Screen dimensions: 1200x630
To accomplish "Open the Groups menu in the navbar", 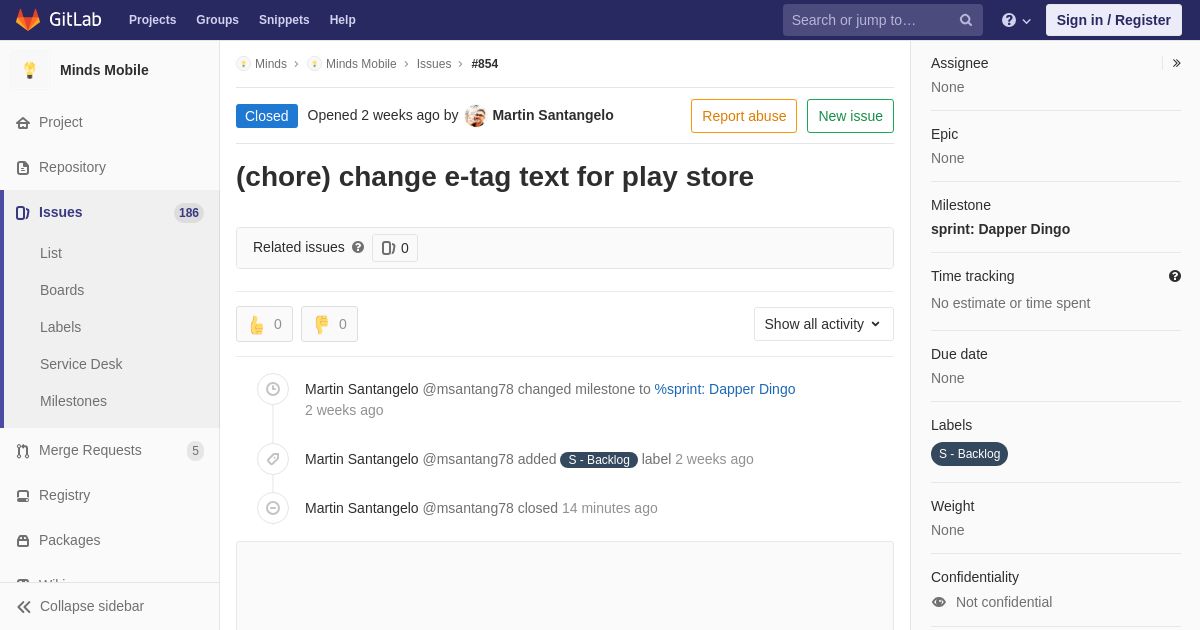I will pyautogui.click(x=217, y=20).
